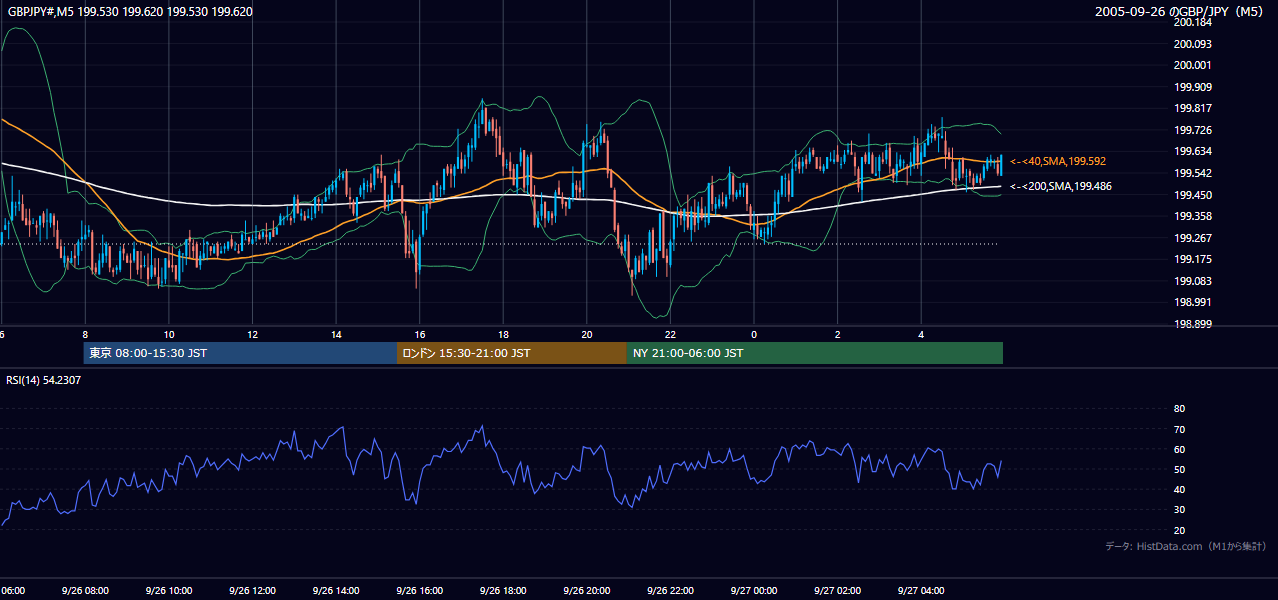Click price axis label 199.175
This screenshot has width=1278, height=600.
1192,259
